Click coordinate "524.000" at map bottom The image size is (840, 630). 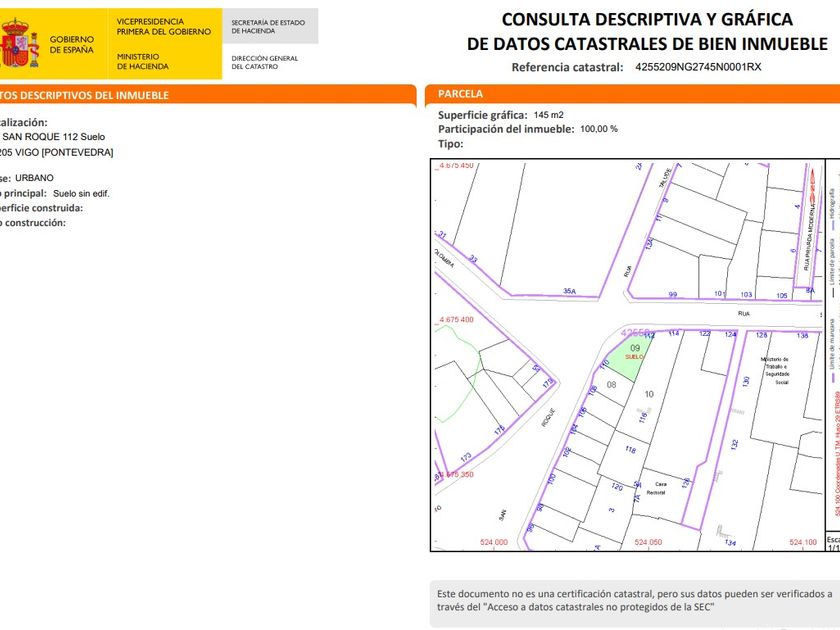[x=493, y=542]
